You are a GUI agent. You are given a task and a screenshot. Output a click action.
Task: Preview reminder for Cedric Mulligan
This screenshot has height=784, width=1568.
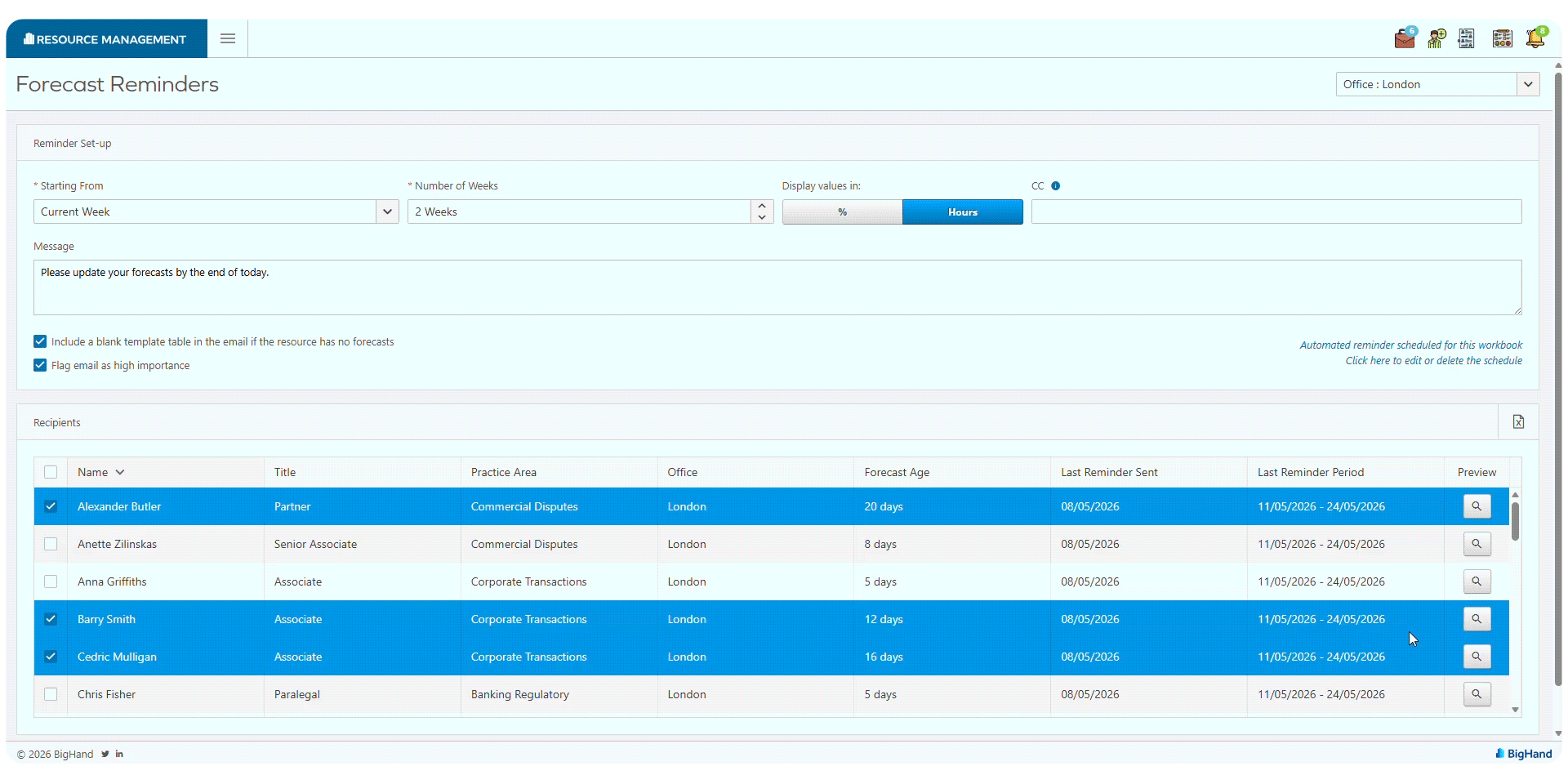coord(1477,657)
